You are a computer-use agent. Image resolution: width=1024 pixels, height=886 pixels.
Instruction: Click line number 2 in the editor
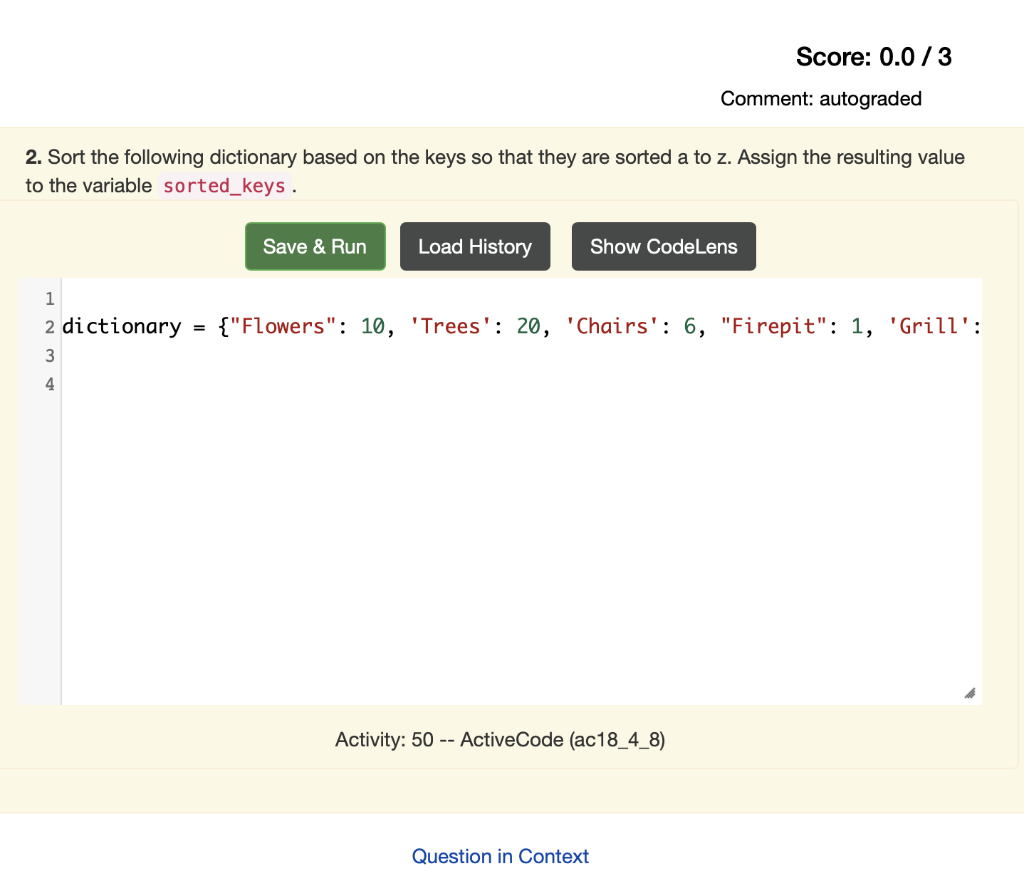coord(49,326)
